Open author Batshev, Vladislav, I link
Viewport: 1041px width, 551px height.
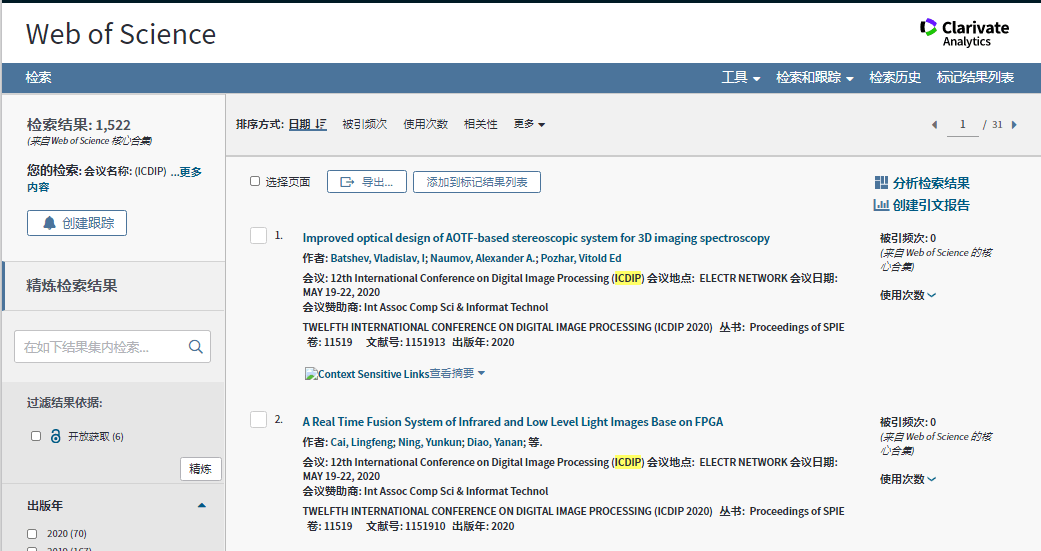pos(378,258)
